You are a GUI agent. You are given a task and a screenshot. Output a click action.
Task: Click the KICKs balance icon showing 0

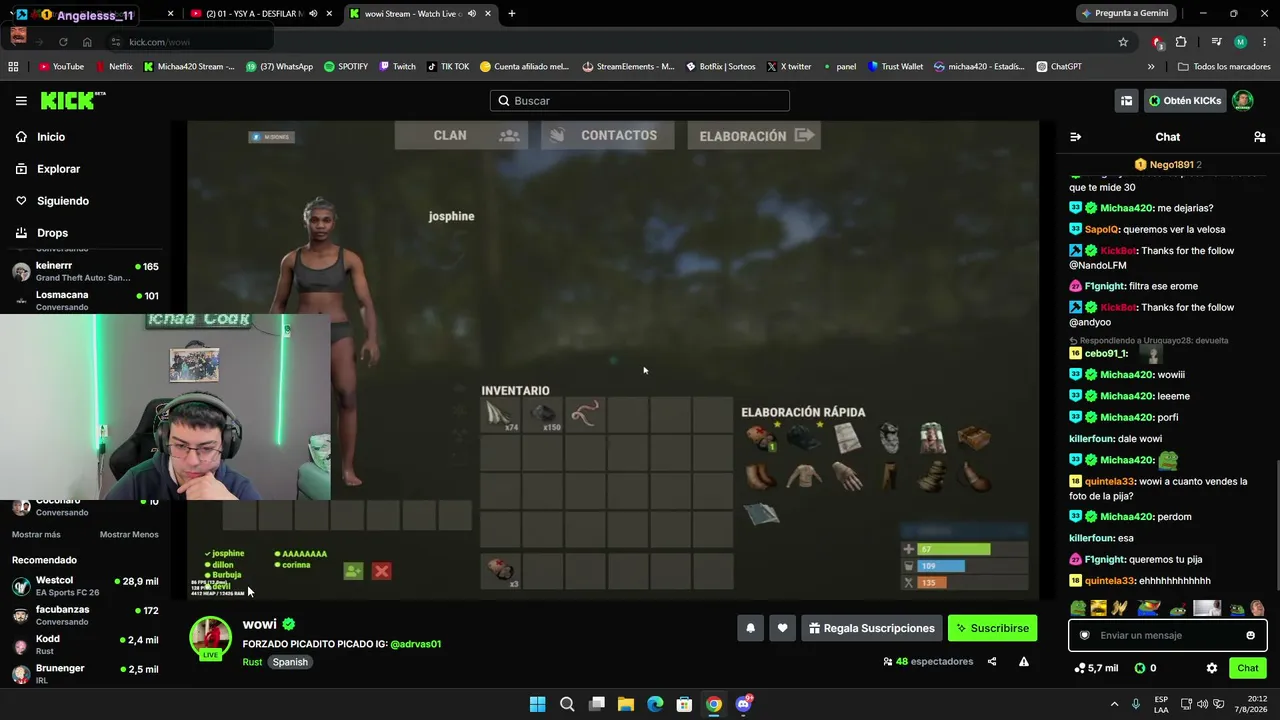click(1146, 668)
